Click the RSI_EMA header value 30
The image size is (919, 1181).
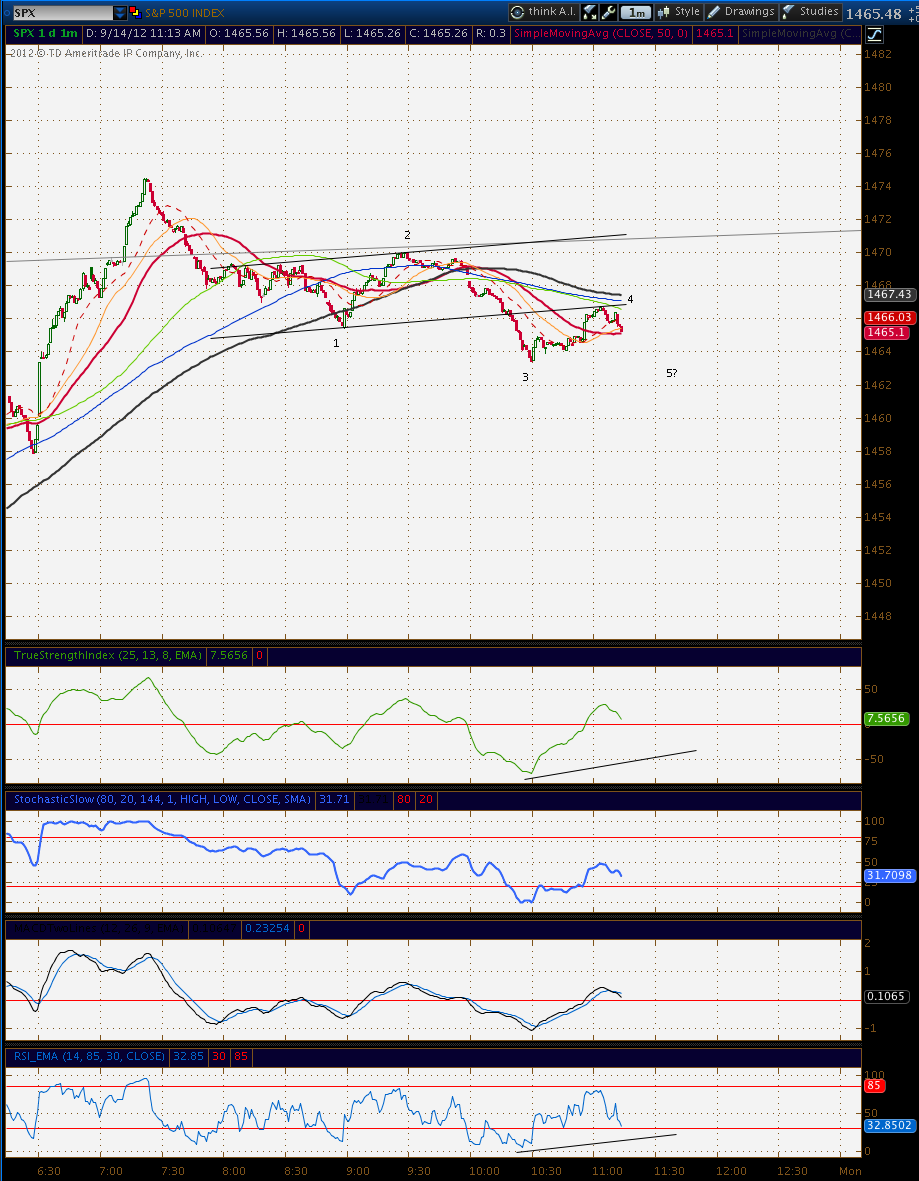218,1056
